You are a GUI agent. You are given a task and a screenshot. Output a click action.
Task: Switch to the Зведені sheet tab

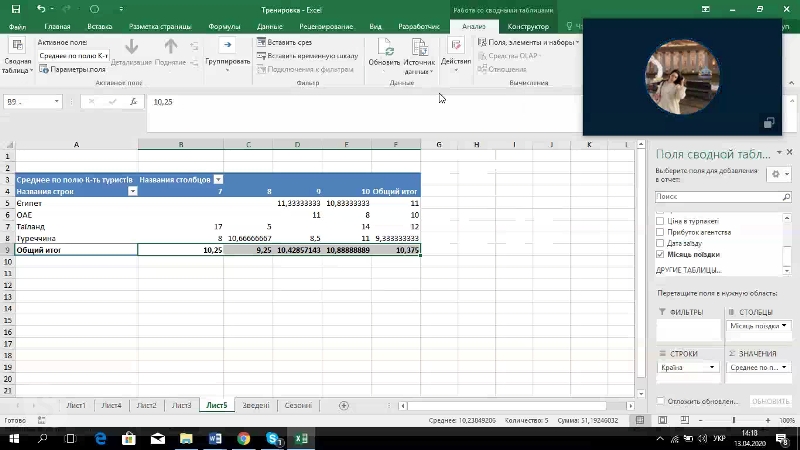click(255, 405)
